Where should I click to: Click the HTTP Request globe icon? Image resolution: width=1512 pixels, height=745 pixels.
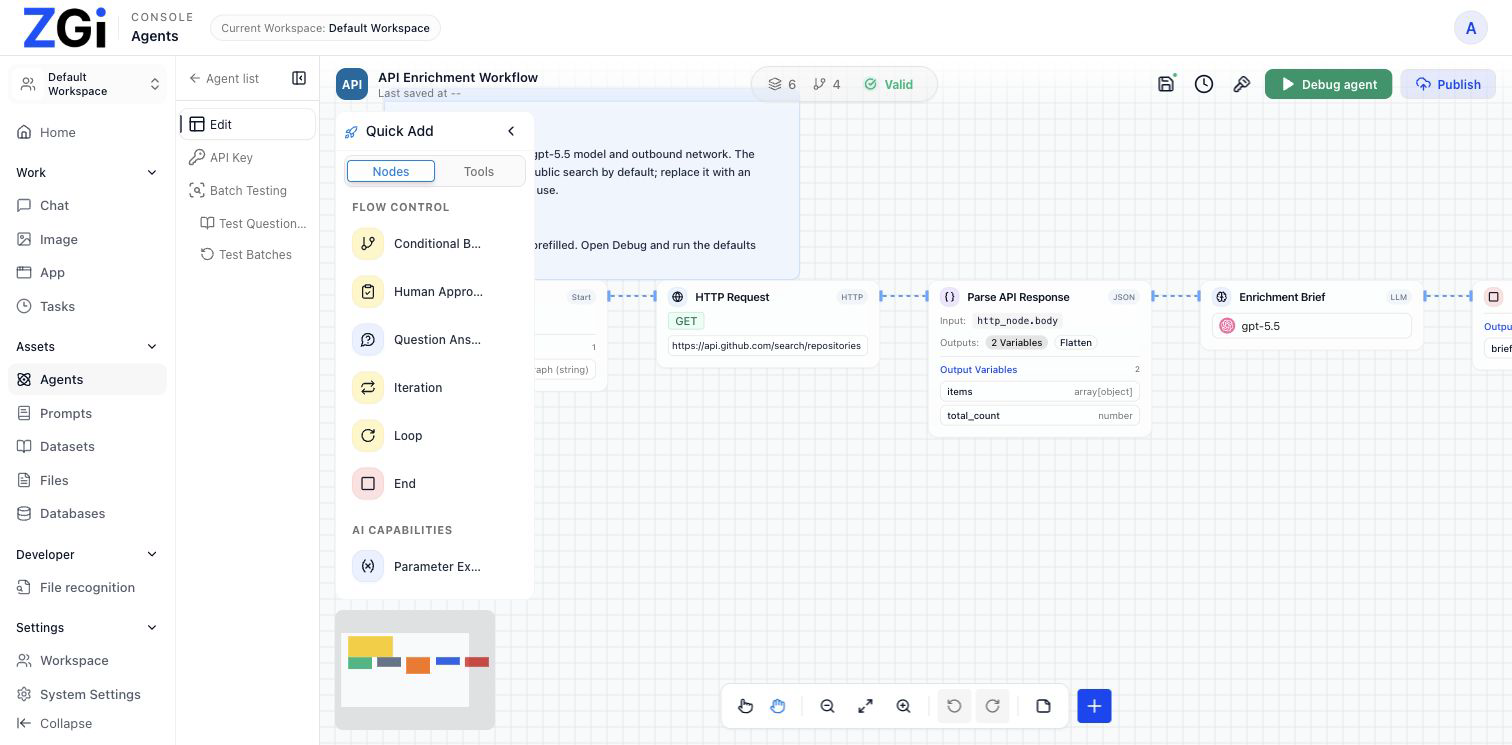tap(677, 297)
